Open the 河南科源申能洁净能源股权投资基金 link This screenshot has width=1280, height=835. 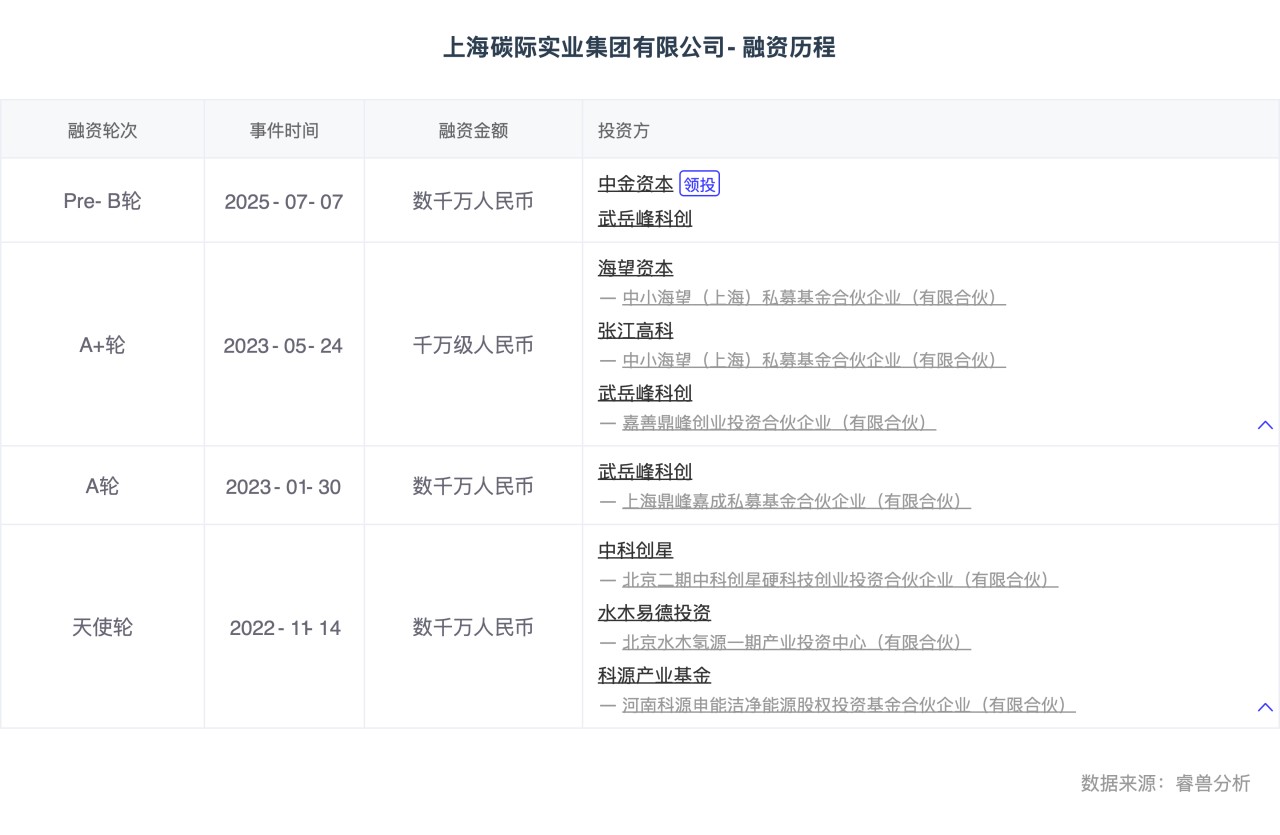849,705
